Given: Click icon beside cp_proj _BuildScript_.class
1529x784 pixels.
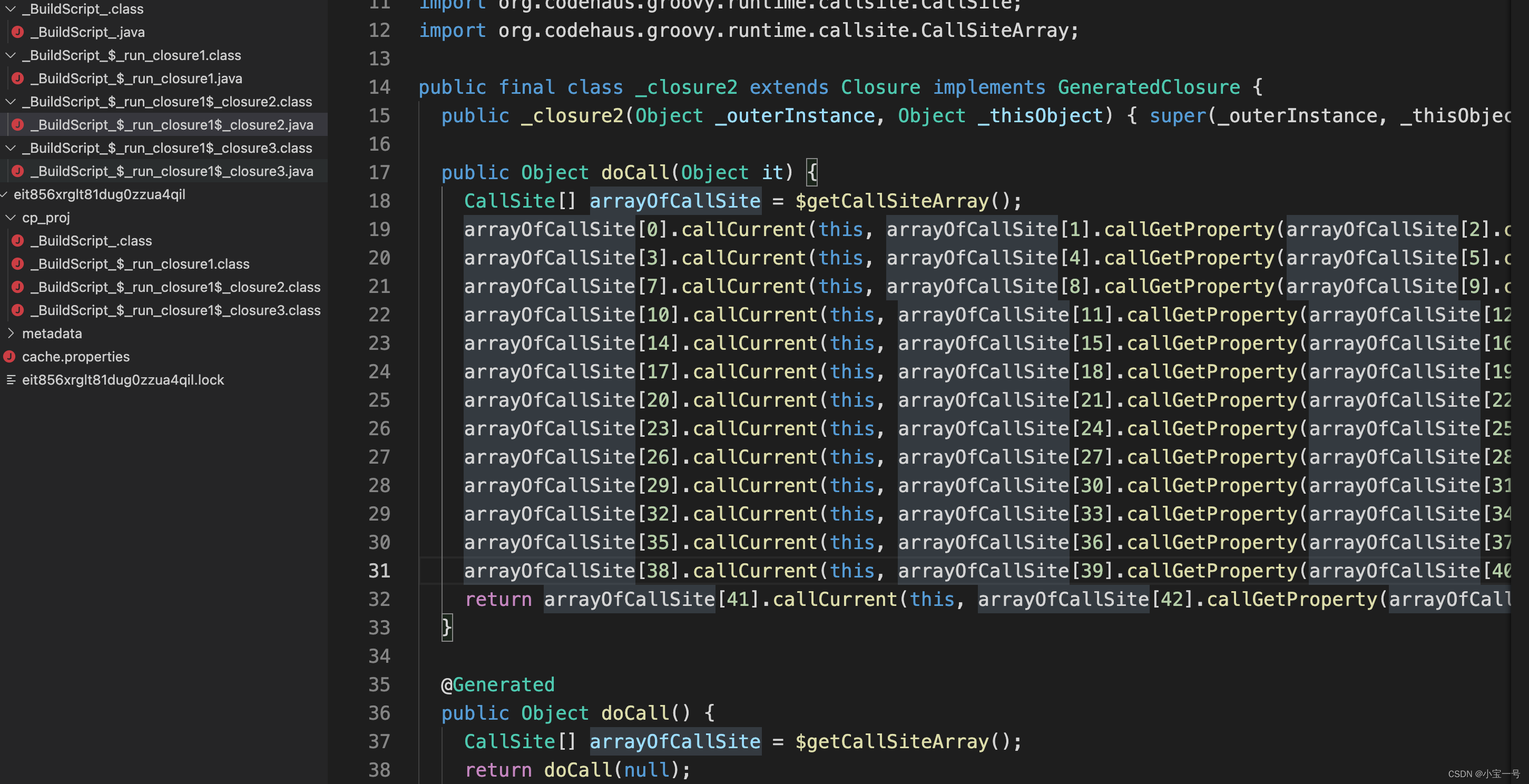Looking at the screenshot, I should point(18,240).
